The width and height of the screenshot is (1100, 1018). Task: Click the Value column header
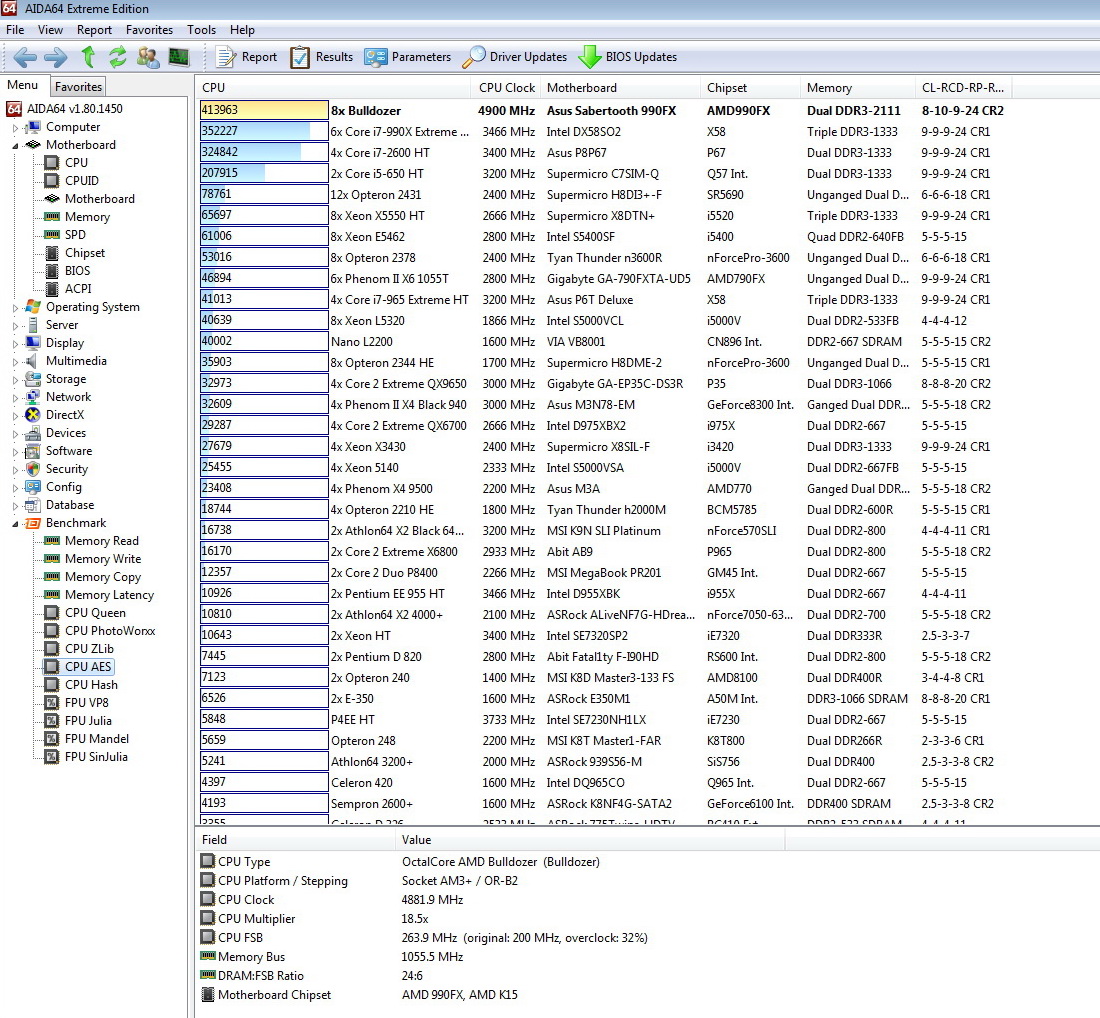point(591,840)
